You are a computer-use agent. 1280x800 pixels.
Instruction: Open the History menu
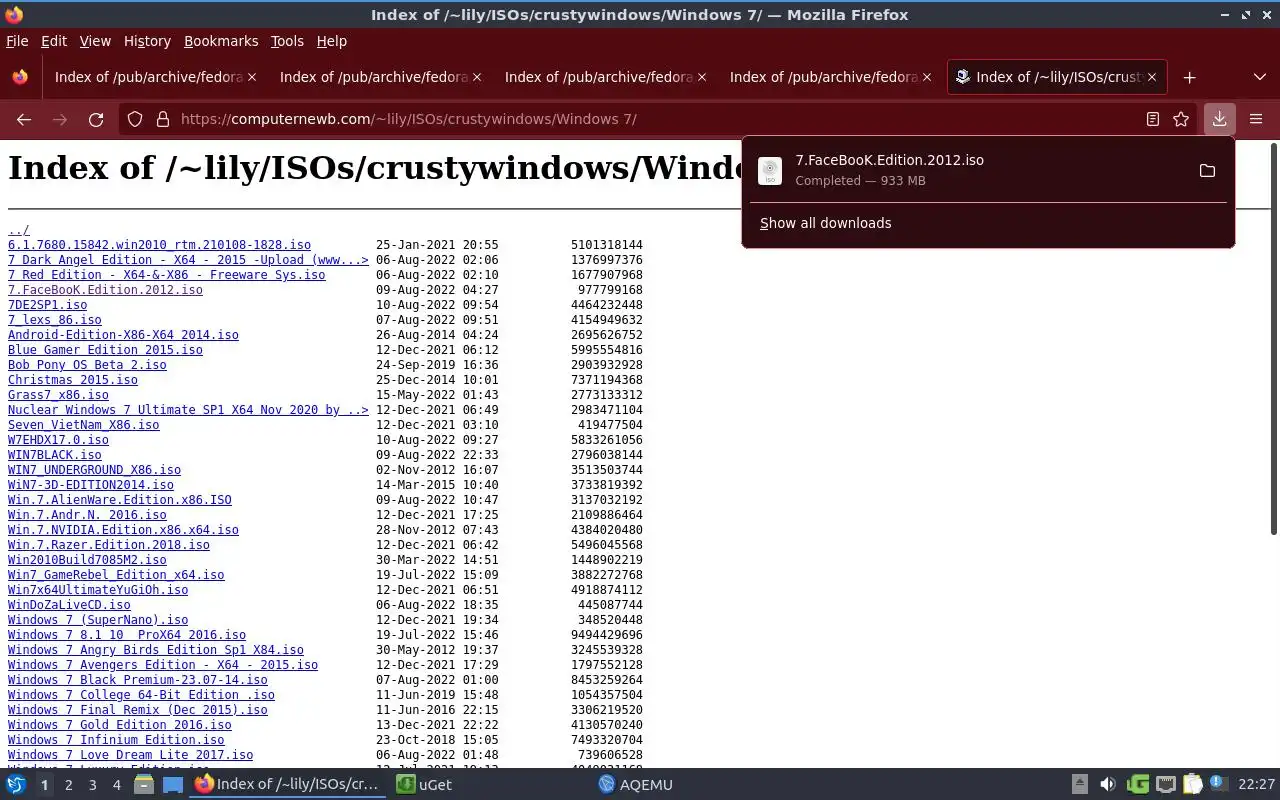tap(147, 41)
